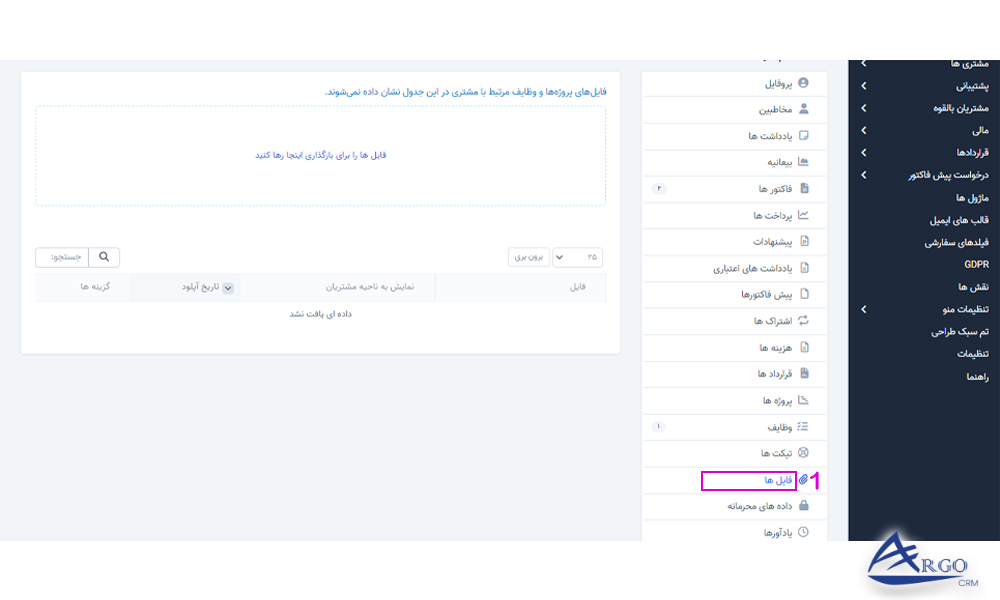Select the فایل ها paperclip icon
1000x600 pixels.
coord(804,479)
